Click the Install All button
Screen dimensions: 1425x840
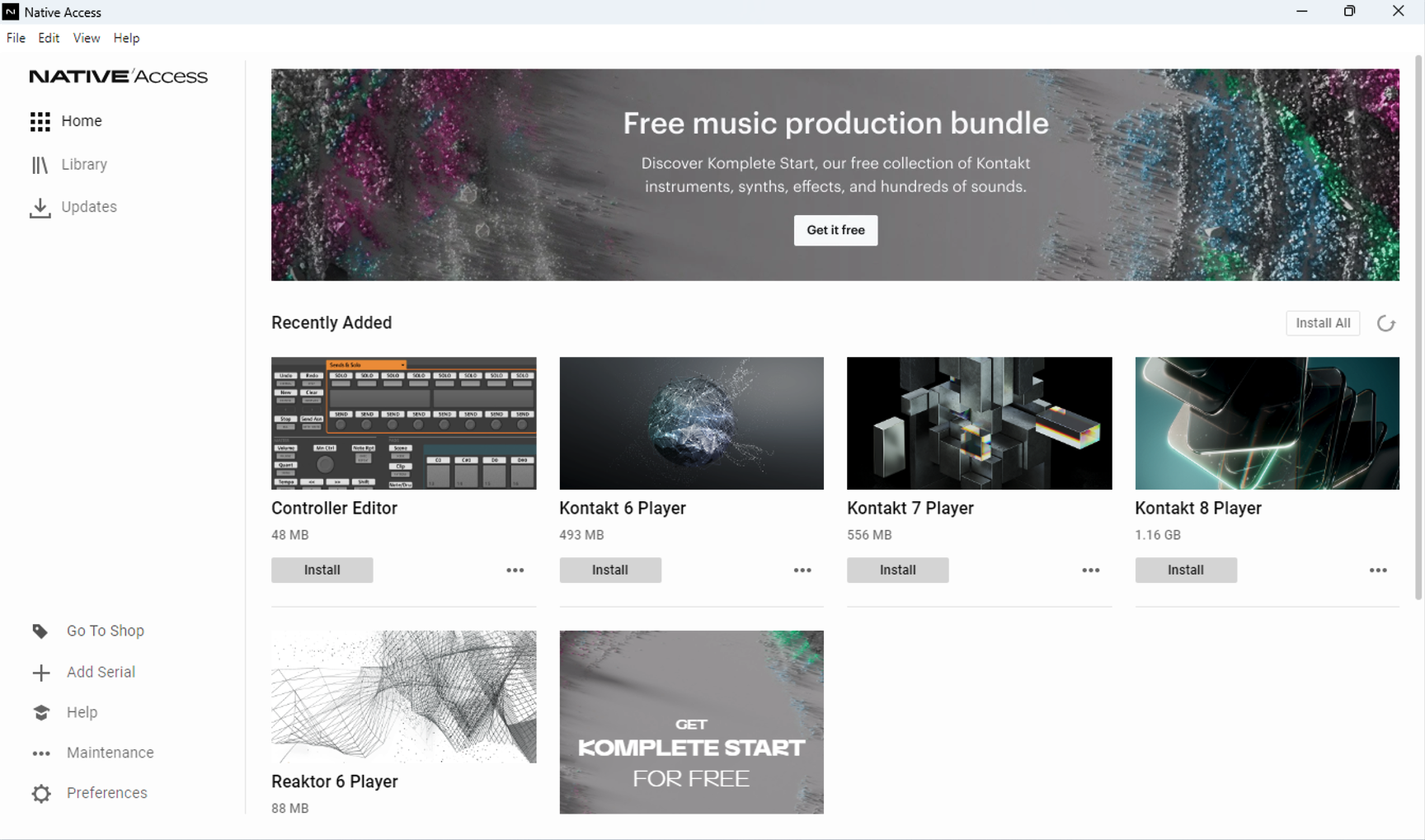click(1323, 323)
